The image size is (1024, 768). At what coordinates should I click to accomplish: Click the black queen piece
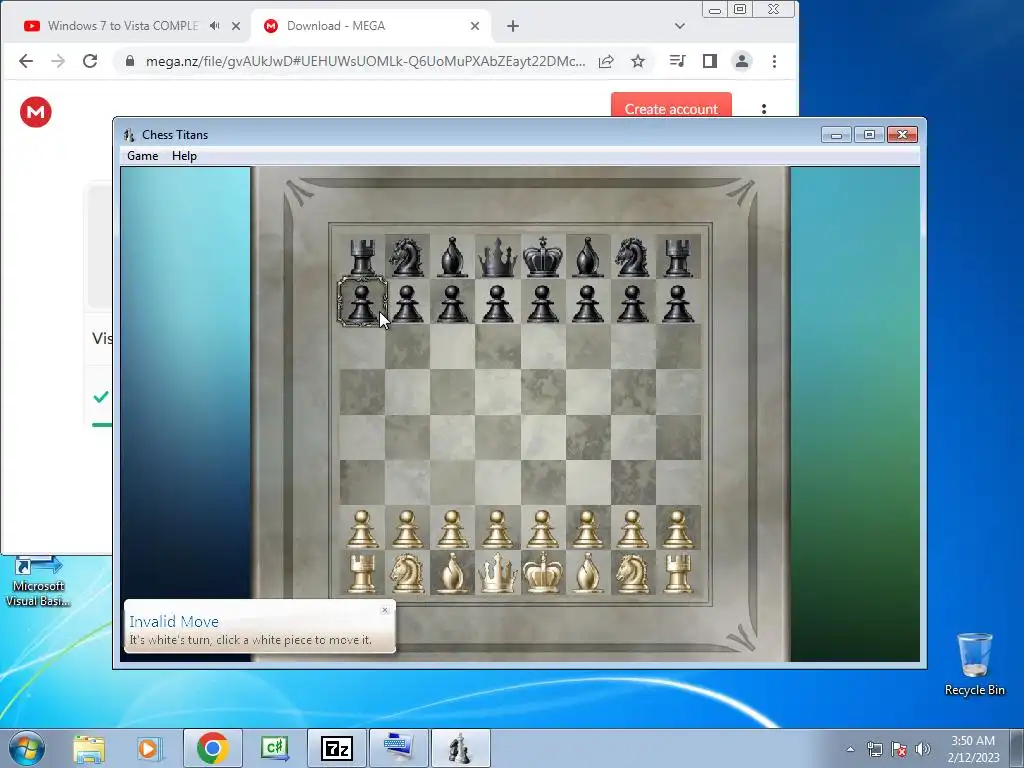(498, 257)
